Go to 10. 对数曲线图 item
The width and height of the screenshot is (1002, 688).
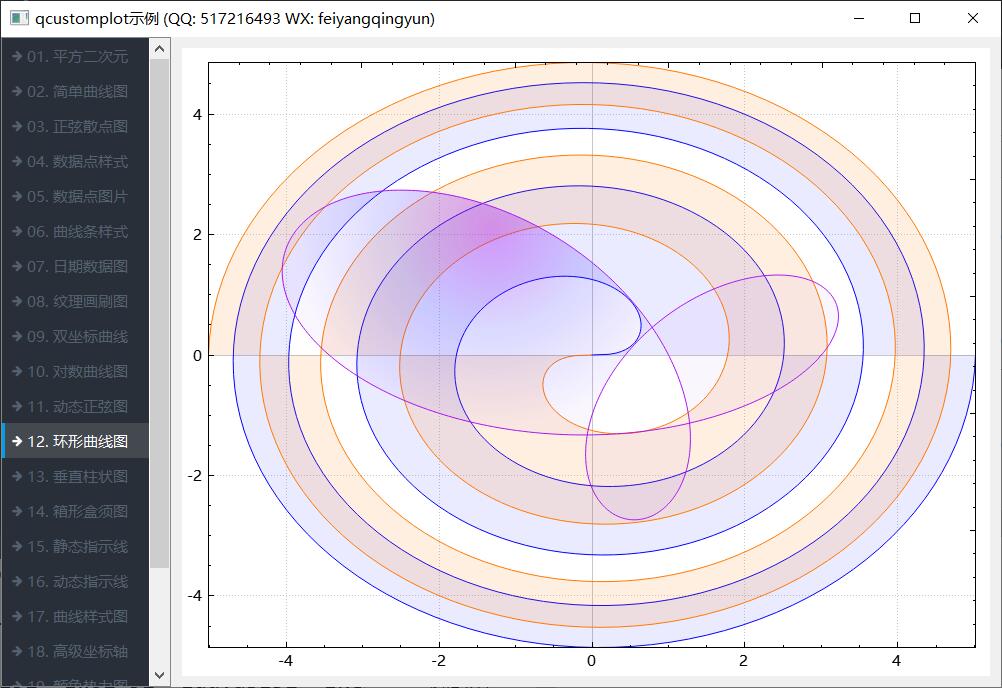77,372
